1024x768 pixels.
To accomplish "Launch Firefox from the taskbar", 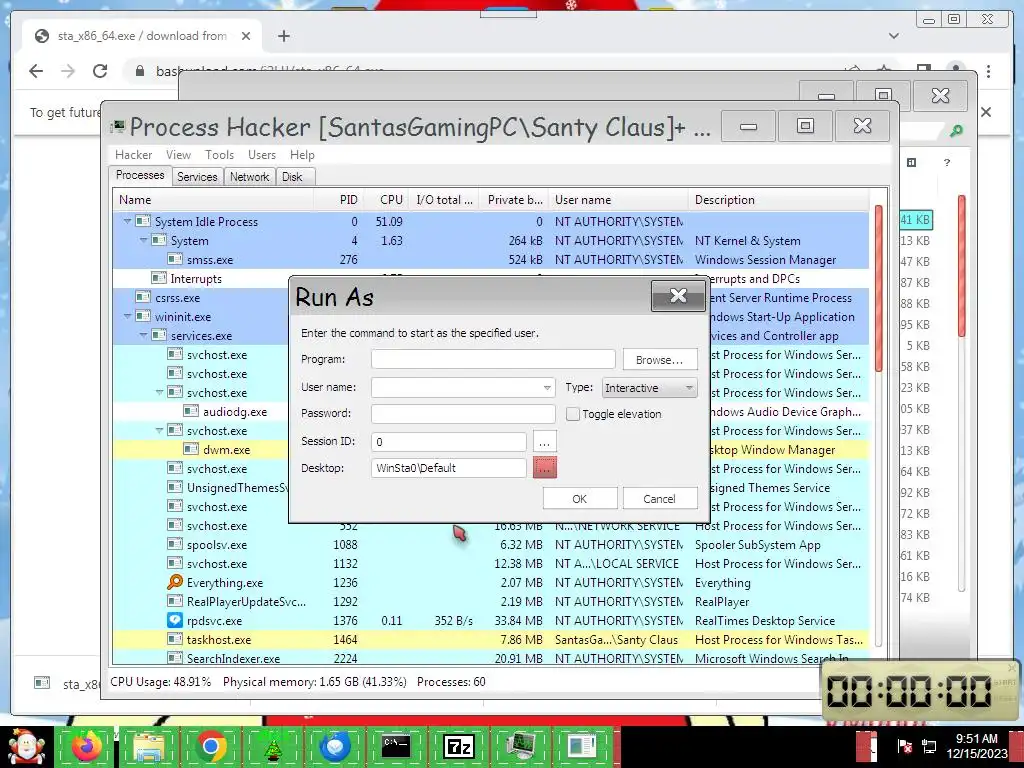I will (86, 746).
